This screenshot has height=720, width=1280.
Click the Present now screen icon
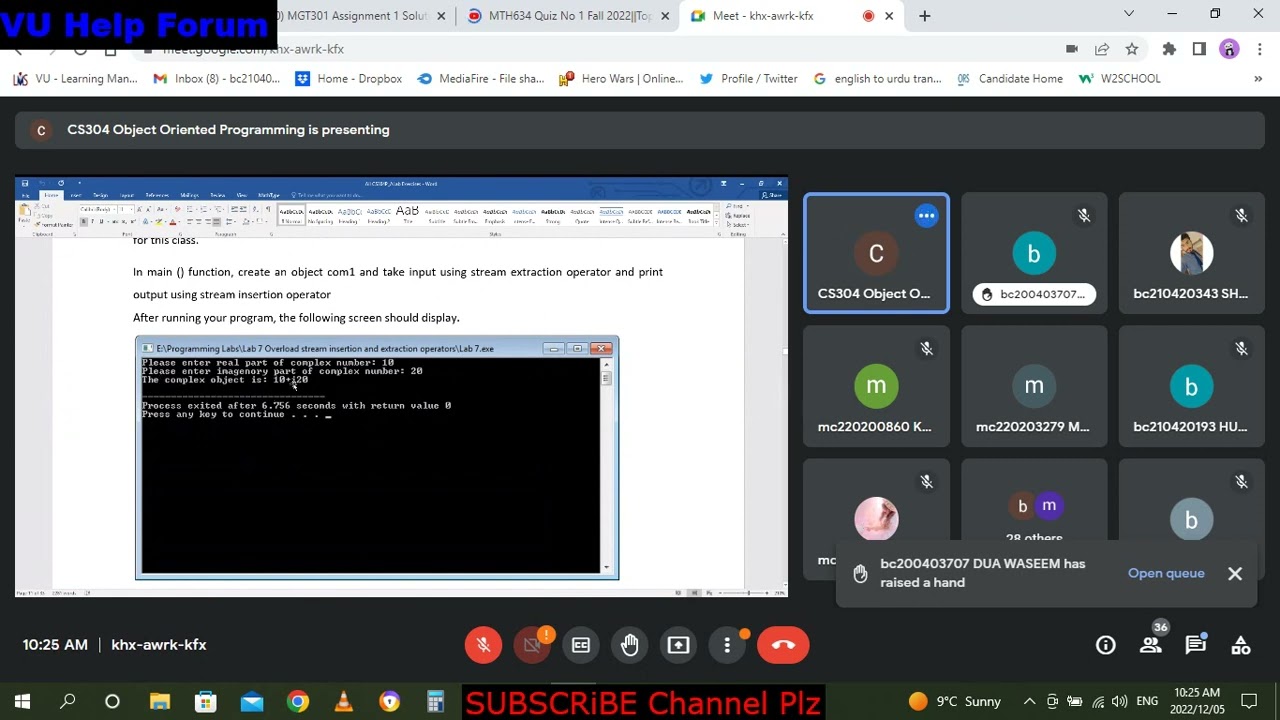[x=679, y=645]
